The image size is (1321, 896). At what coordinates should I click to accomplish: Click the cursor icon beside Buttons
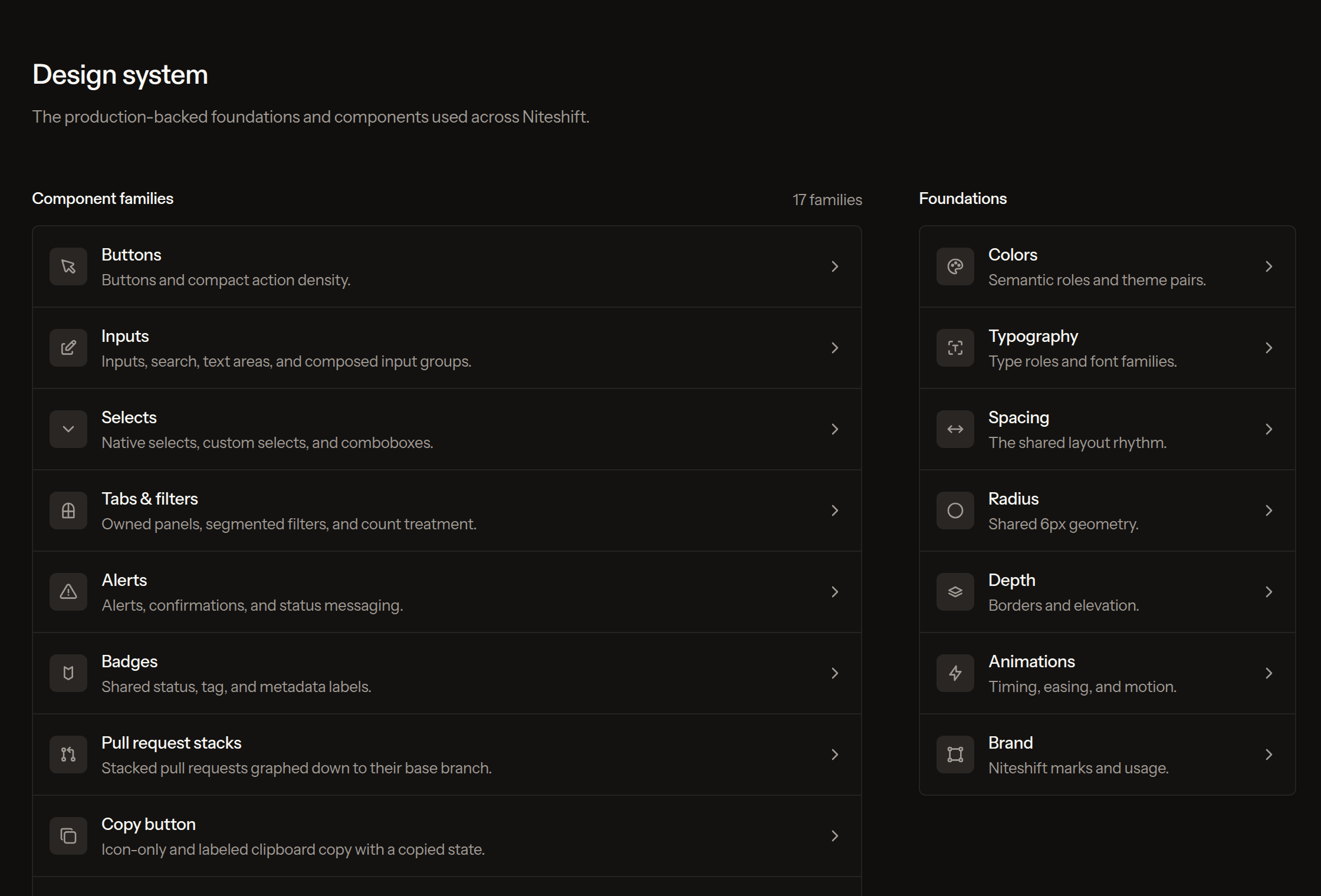tap(68, 266)
